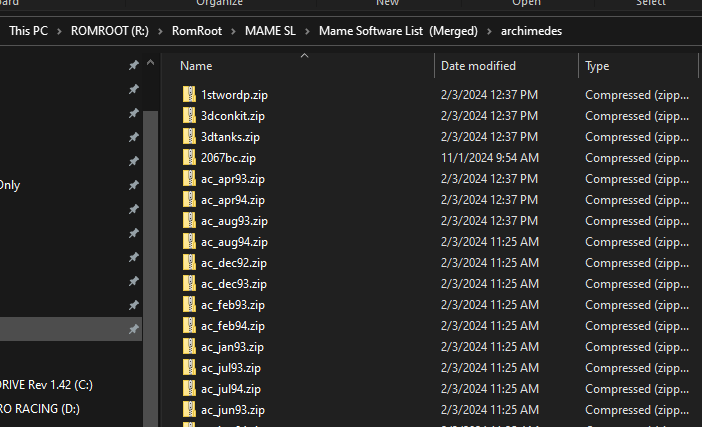Click the 1stwordp.zip file icon

(189, 95)
